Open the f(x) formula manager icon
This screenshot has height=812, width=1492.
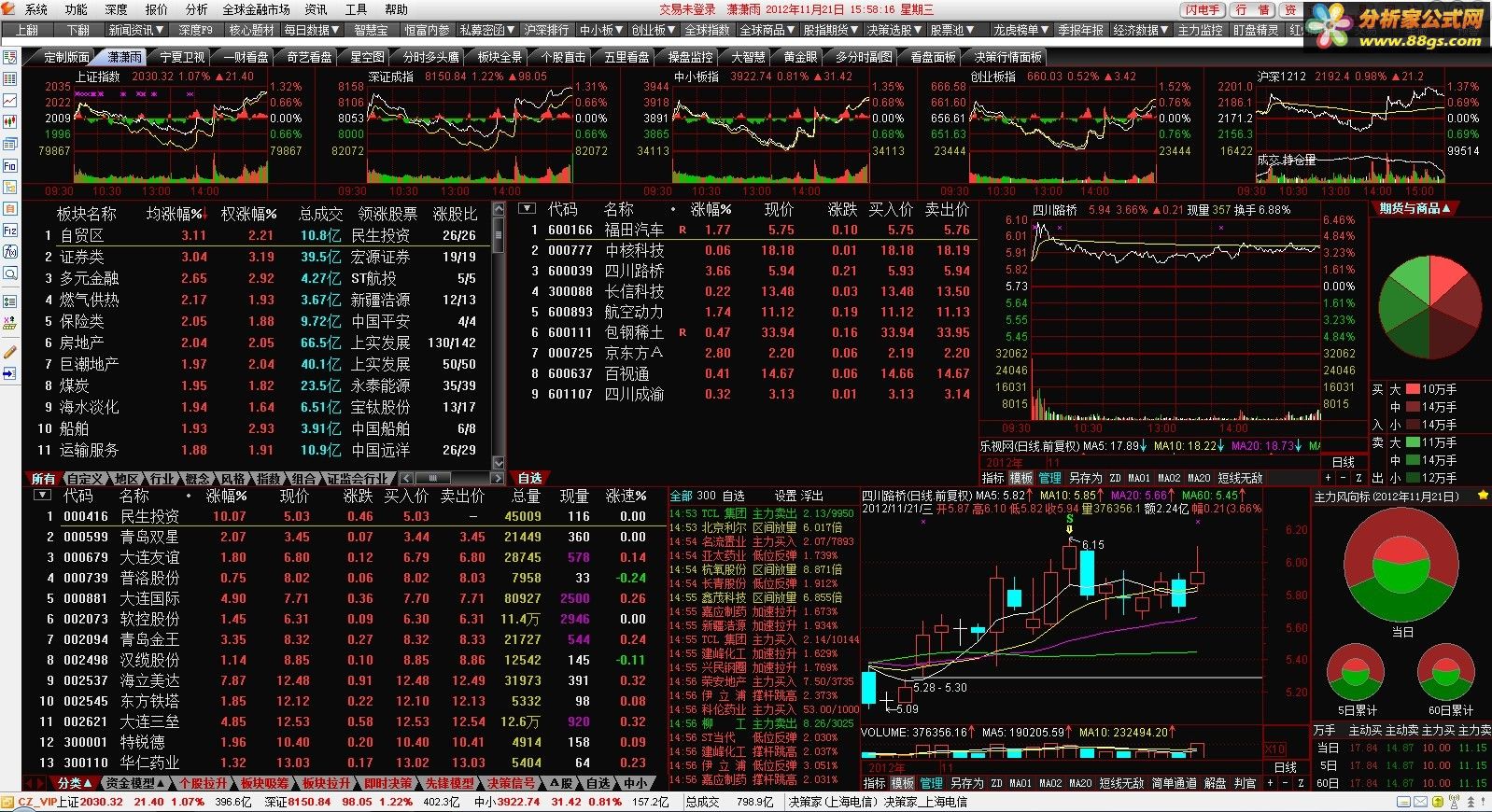pyautogui.click(x=10, y=251)
